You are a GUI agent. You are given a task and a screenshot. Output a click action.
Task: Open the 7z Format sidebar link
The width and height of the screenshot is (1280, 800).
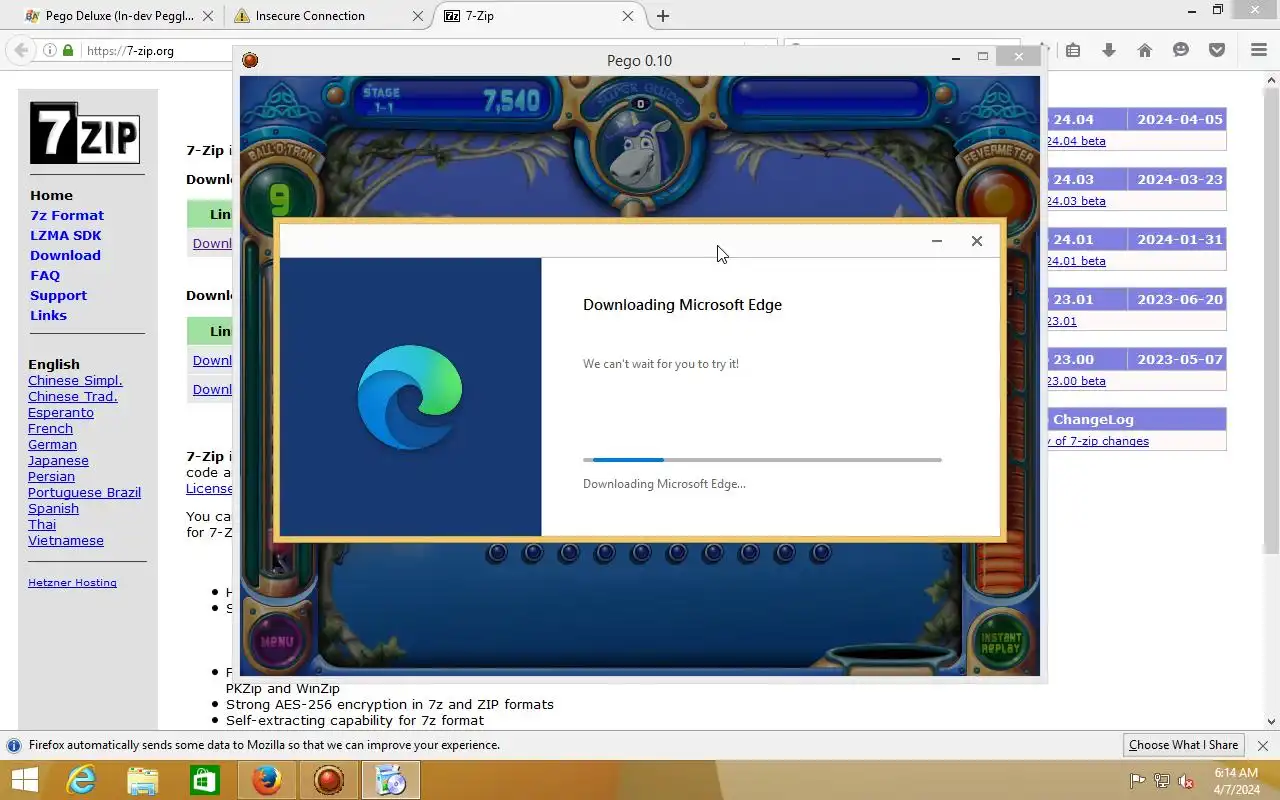pyautogui.click(x=67, y=215)
